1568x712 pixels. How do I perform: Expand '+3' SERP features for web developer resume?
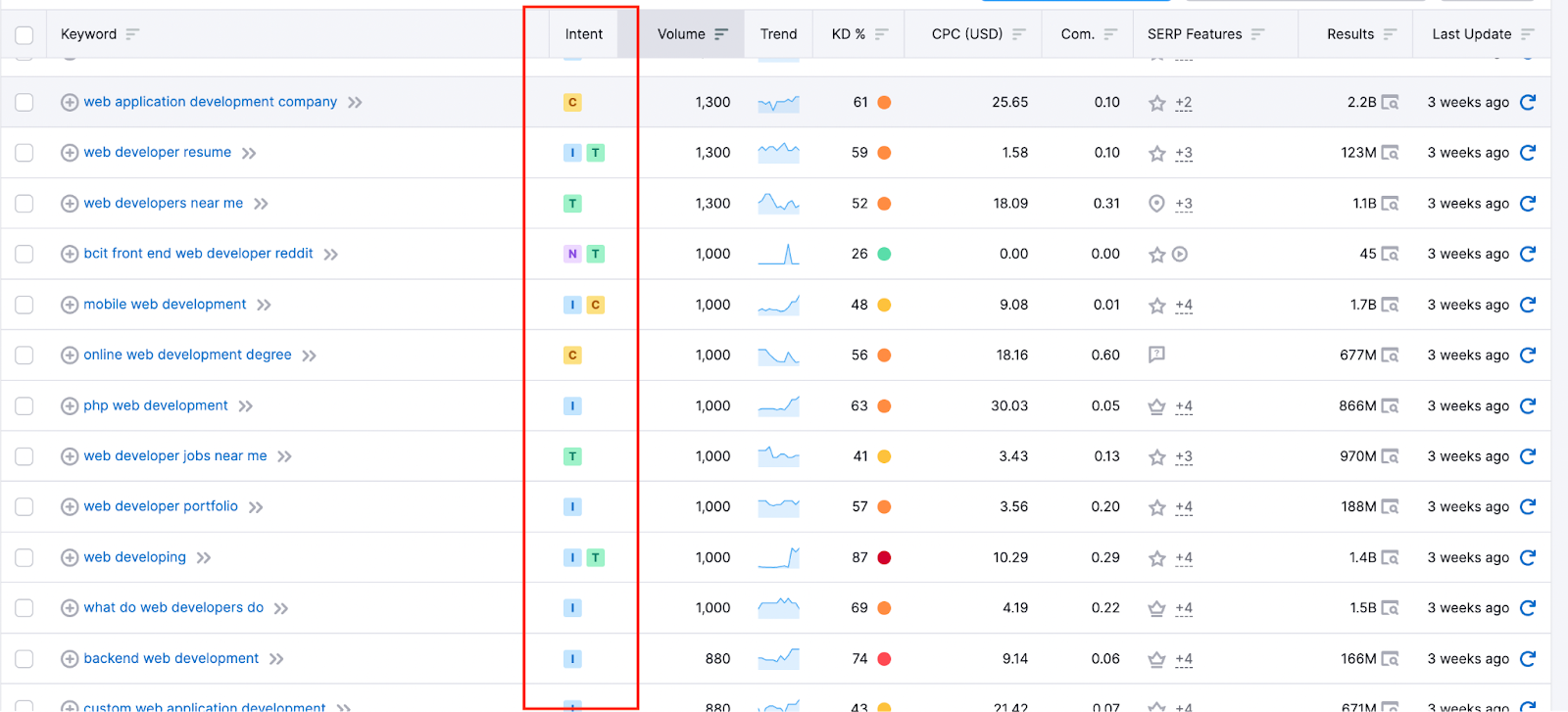pos(1184,153)
